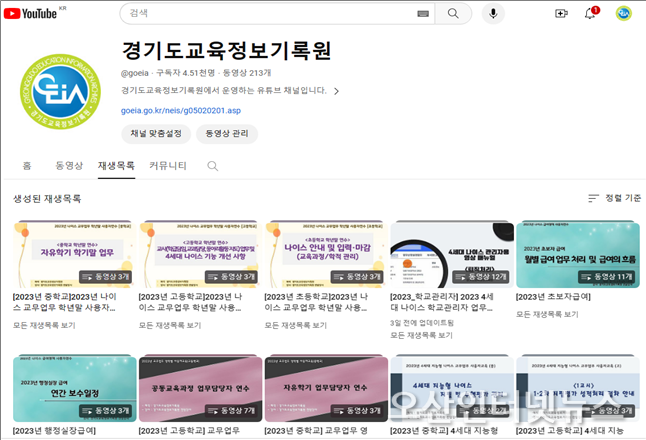Open the [2023년 초등학교]2023년 나이스 playlist title
This screenshot has height=440, width=646.
tap(316, 302)
